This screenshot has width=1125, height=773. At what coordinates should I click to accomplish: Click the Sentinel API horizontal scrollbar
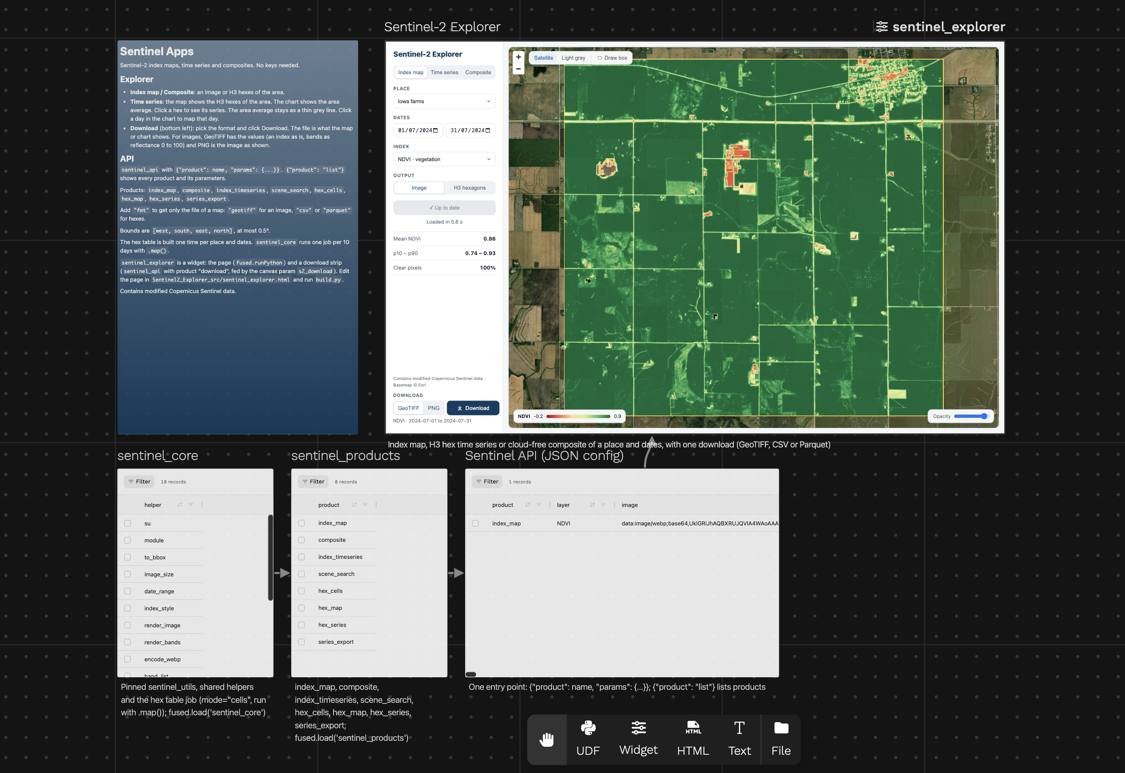(471, 674)
